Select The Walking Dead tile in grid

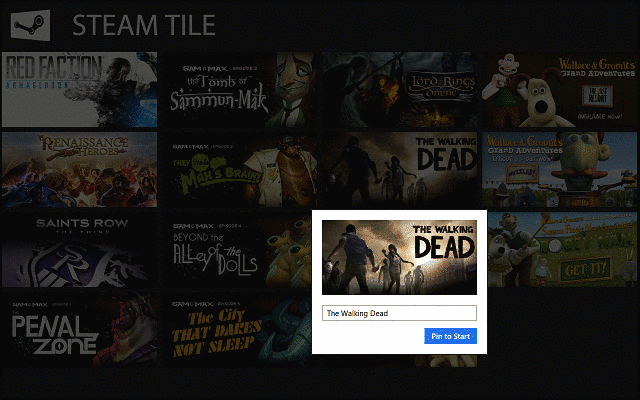pyautogui.click(x=400, y=169)
